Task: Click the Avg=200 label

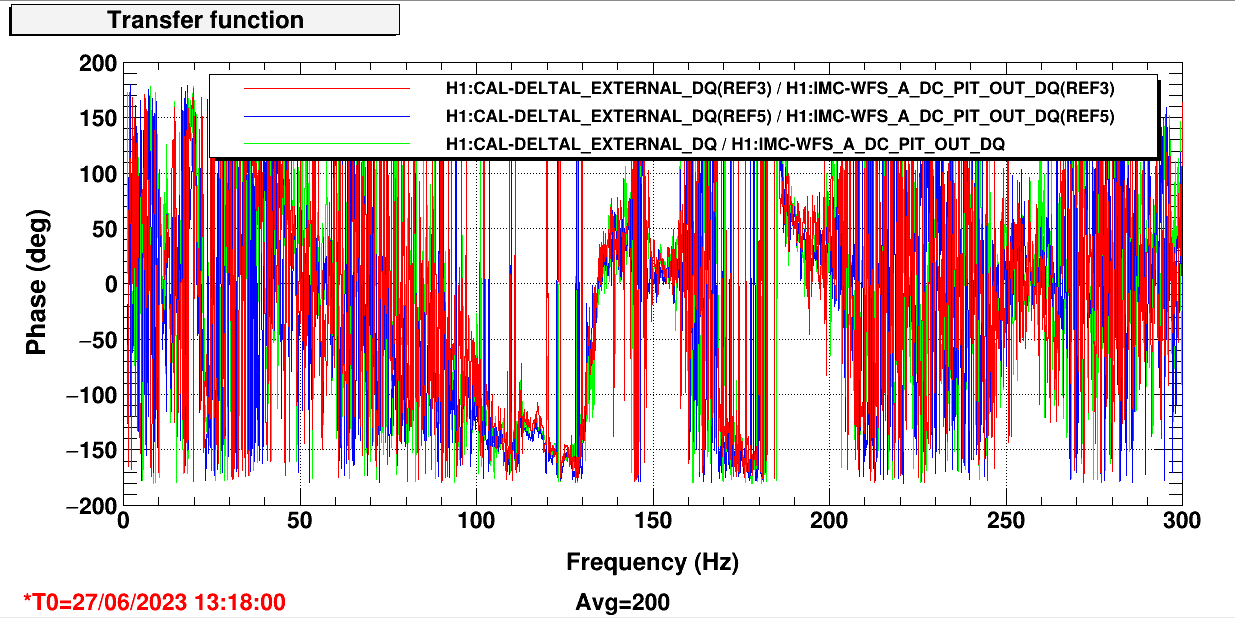Action: (x=622, y=602)
